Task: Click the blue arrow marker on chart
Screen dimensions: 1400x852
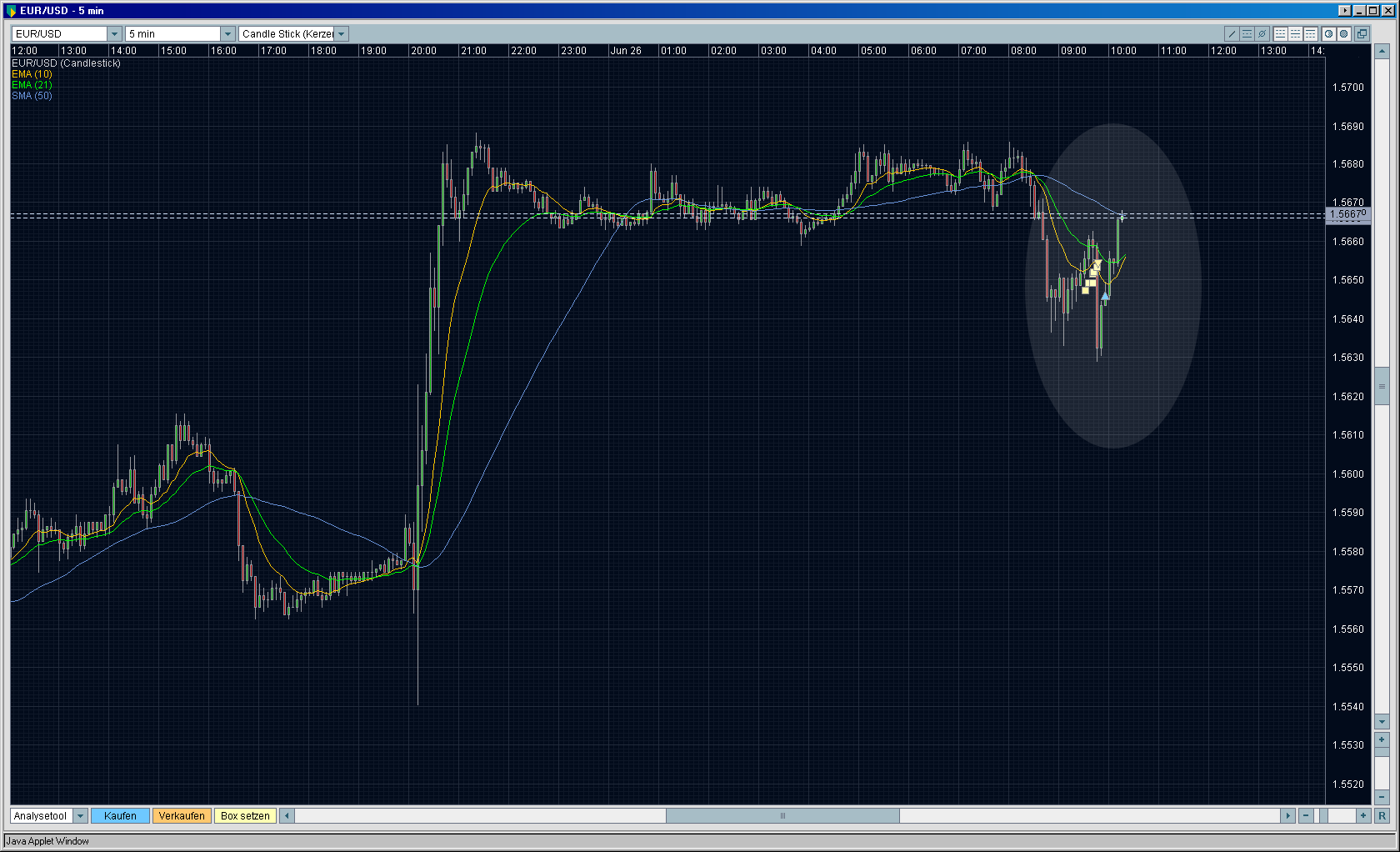Action: tap(1105, 295)
